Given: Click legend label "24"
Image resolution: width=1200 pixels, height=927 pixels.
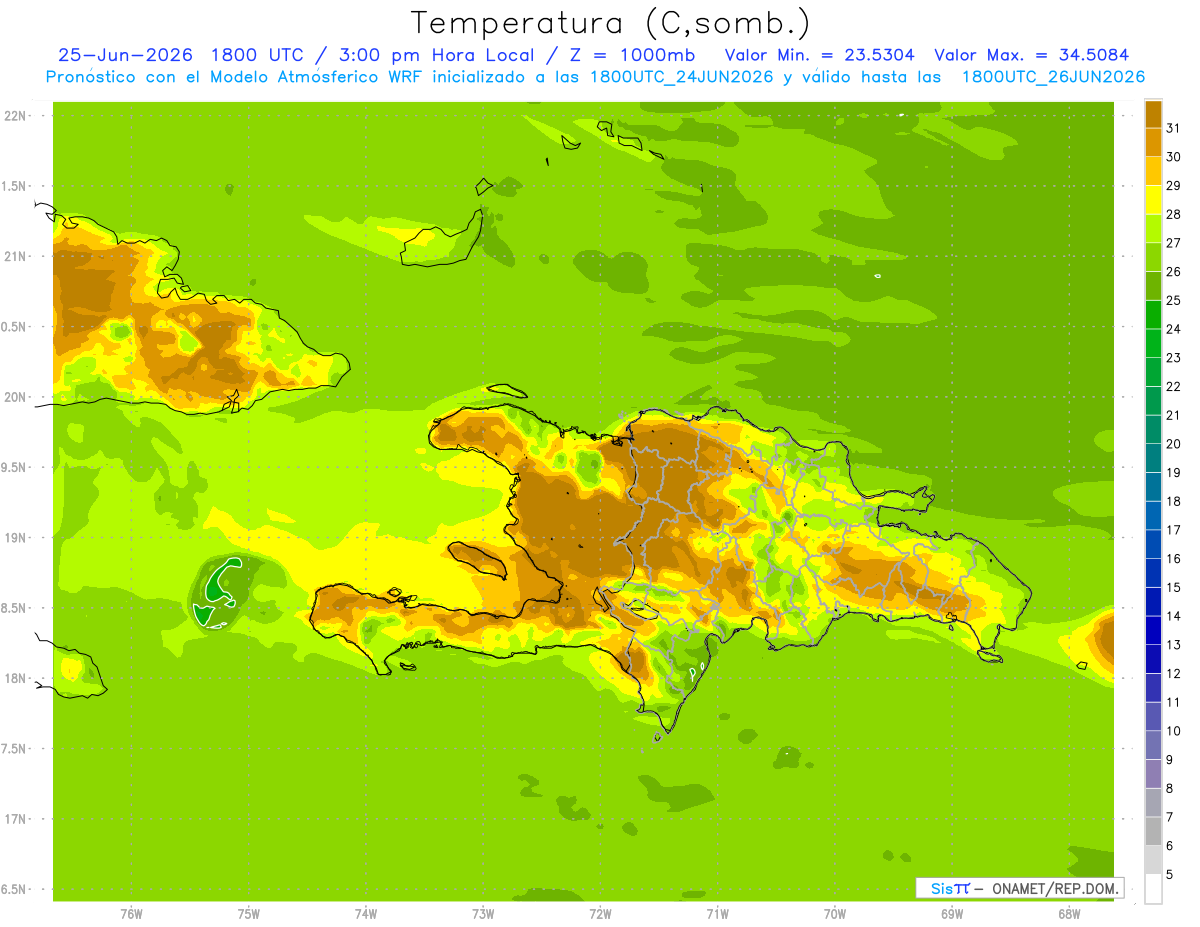Looking at the screenshot, I should click(x=1173, y=329).
